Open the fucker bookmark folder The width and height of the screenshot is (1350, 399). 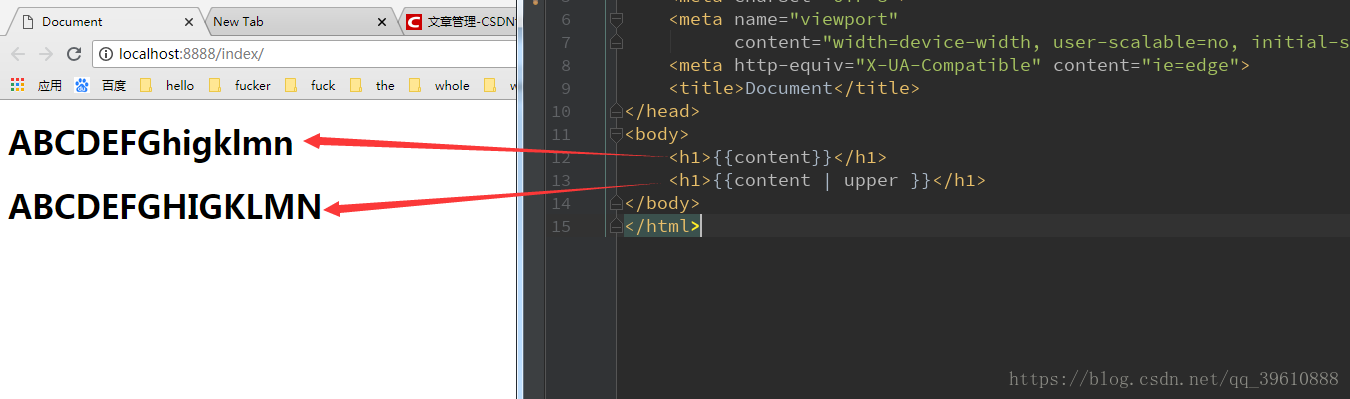240,86
